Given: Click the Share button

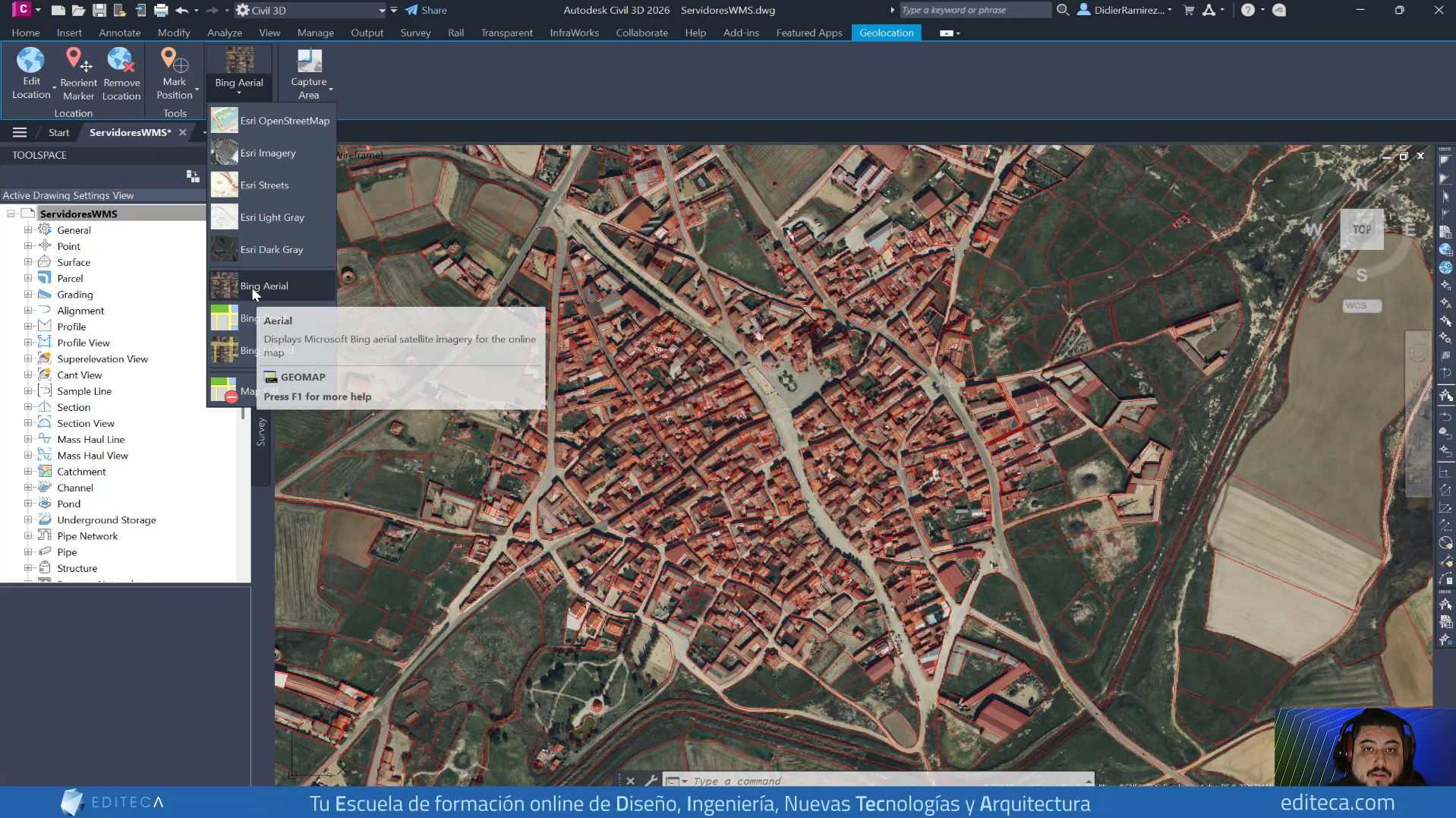Looking at the screenshot, I should [x=426, y=10].
